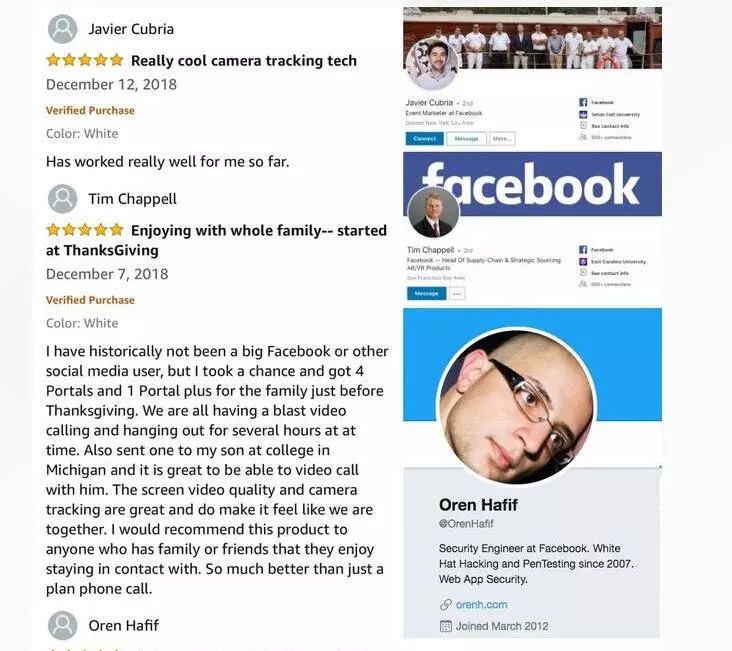Image resolution: width=732 pixels, height=651 pixels.
Task: Open the orenh.com website link
Action: click(x=481, y=605)
